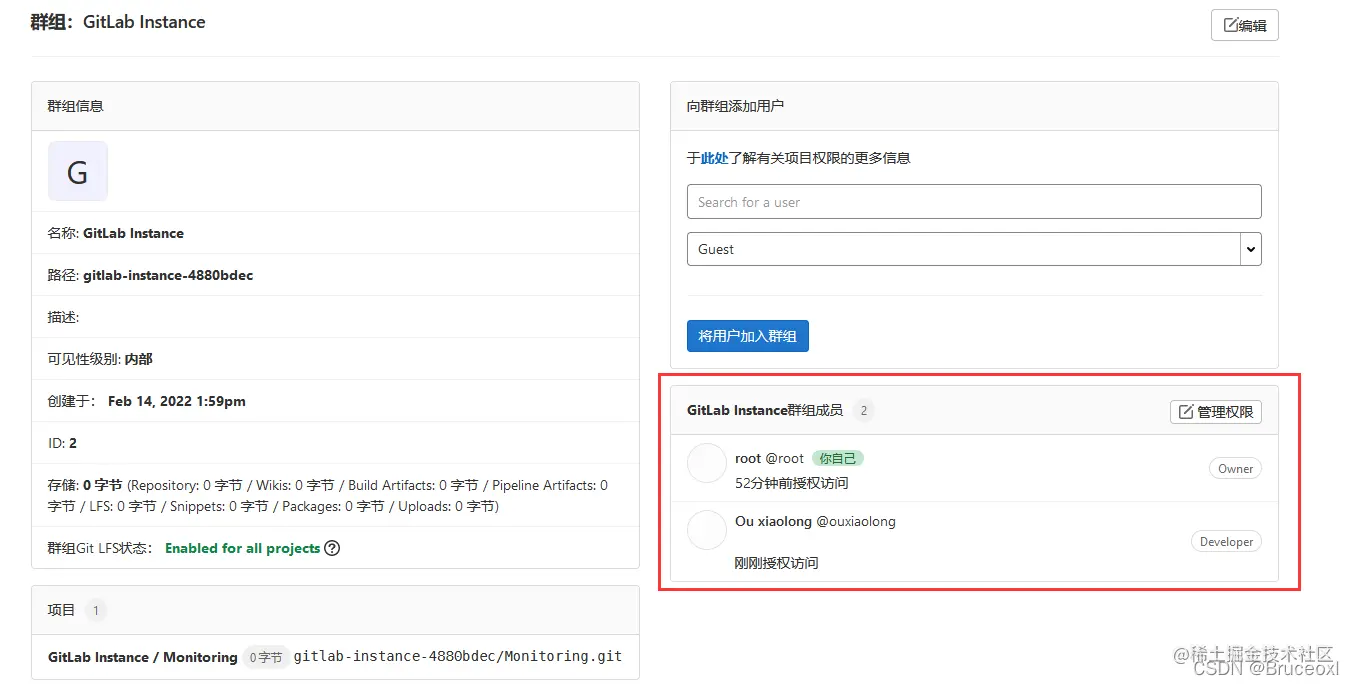This screenshot has width=1354, height=685.
Task: Click the 存储 0 字节 storage row
Action: [x=335, y=495]
